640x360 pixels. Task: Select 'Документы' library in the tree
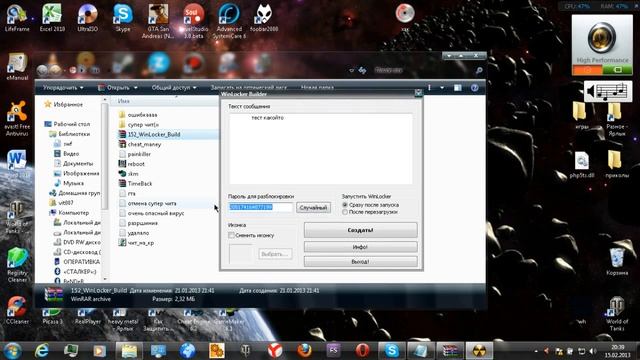[78, 163]
